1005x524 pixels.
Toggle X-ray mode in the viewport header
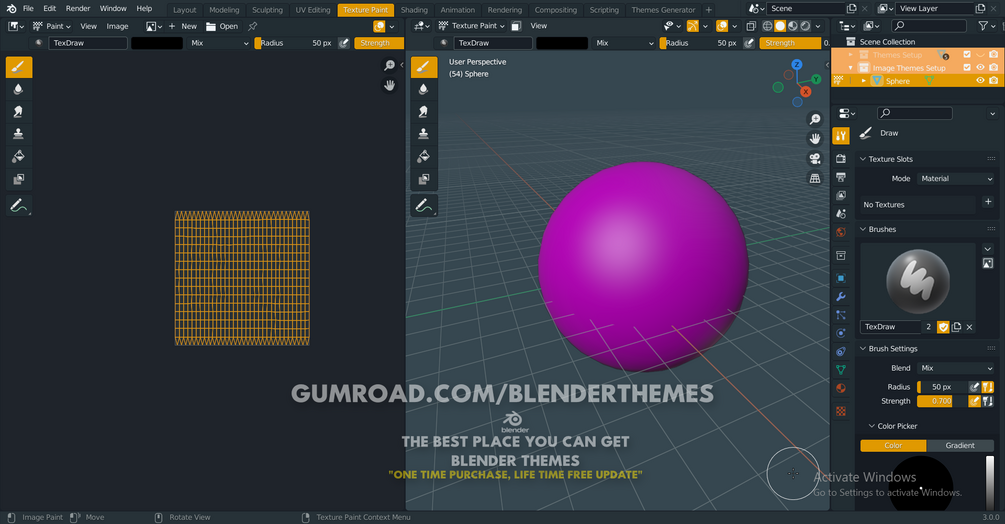pyautogui.click(x=751, y=26)
